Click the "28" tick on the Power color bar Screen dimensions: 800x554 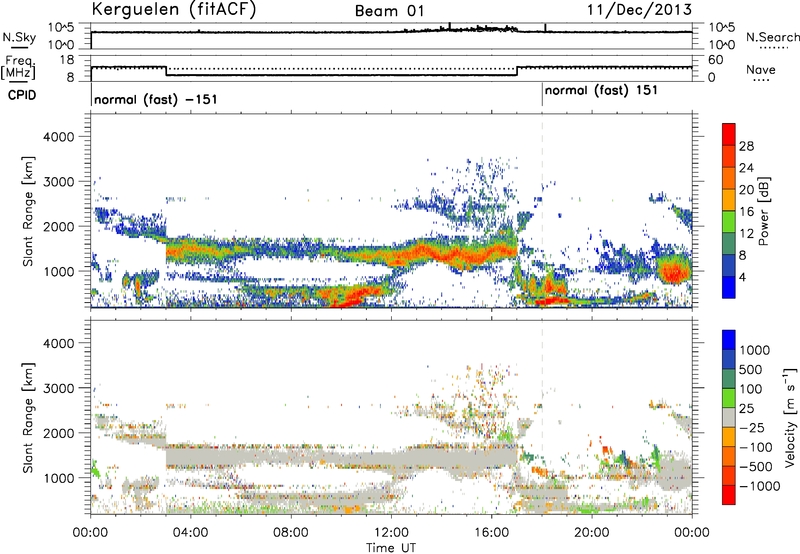[x=746, y=146]
